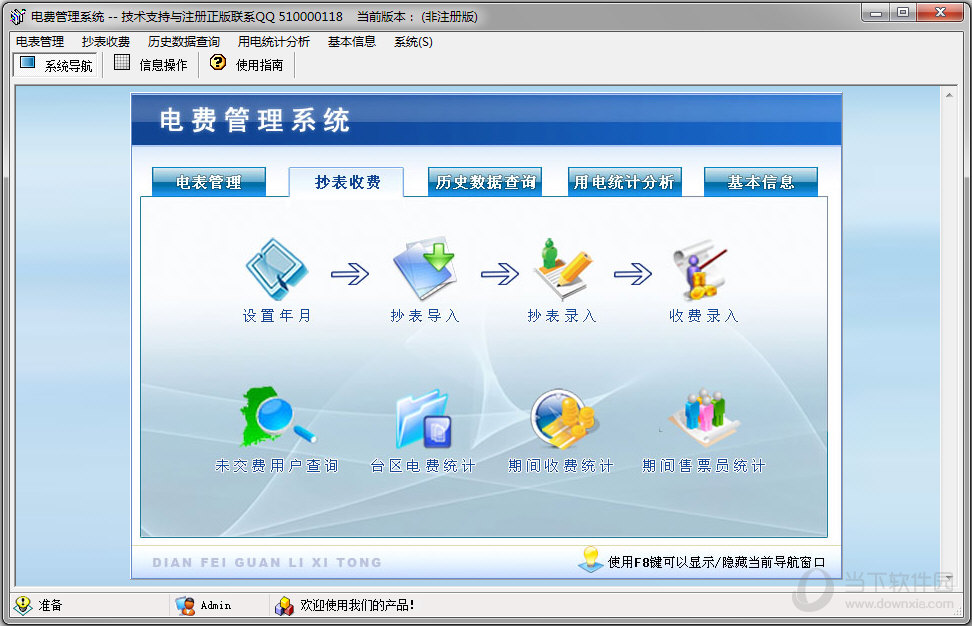Screen dimensions: 972x626
Task: Click the 欢迎使用我们的产品! status text
Action: tap(357, 605)
